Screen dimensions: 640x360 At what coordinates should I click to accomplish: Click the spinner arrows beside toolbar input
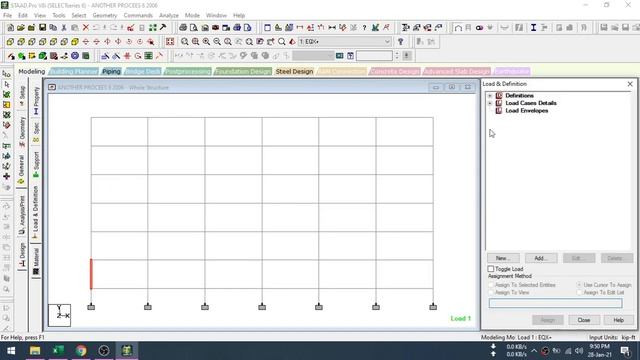tap(396, 56)
